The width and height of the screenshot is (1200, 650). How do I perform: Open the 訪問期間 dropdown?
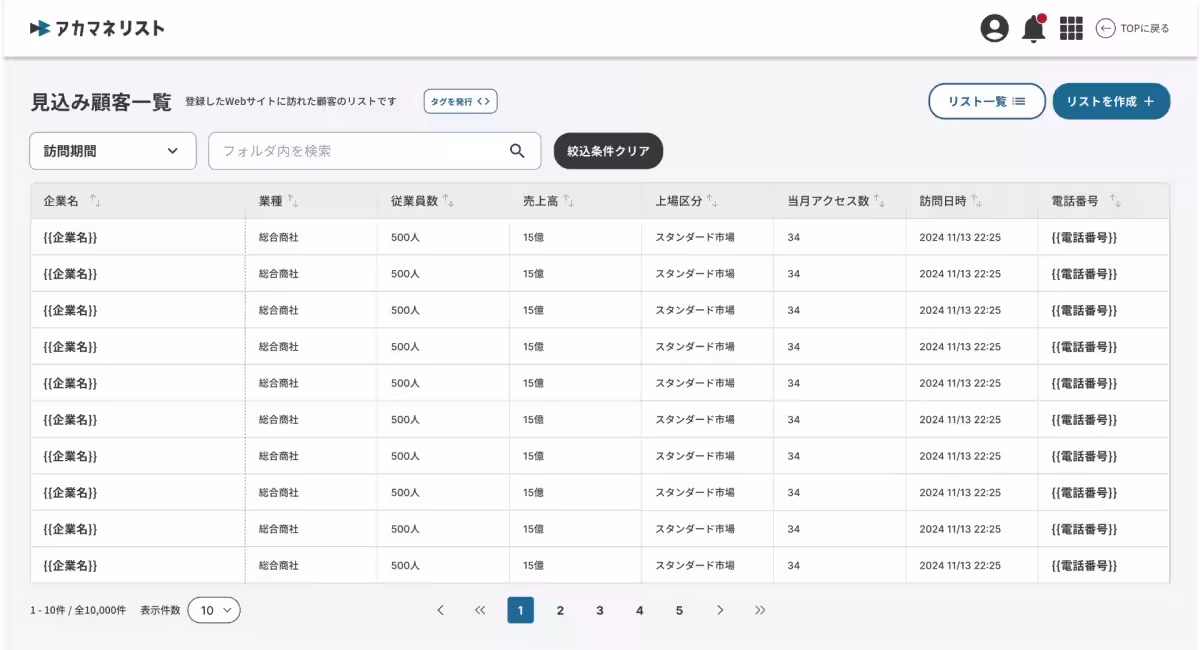click(x=113, y=151)
